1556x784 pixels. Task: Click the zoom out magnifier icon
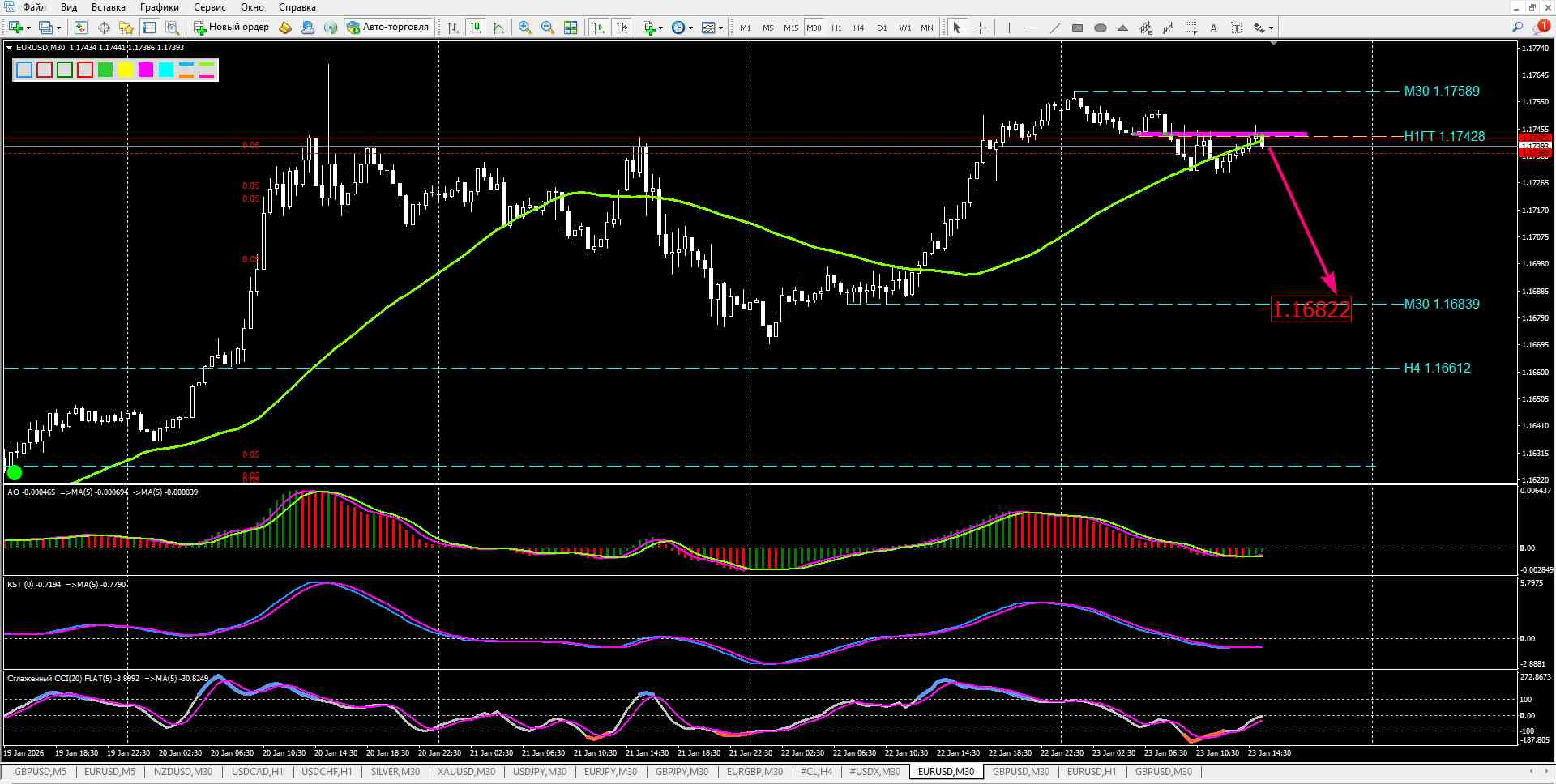tap(548, 28)
